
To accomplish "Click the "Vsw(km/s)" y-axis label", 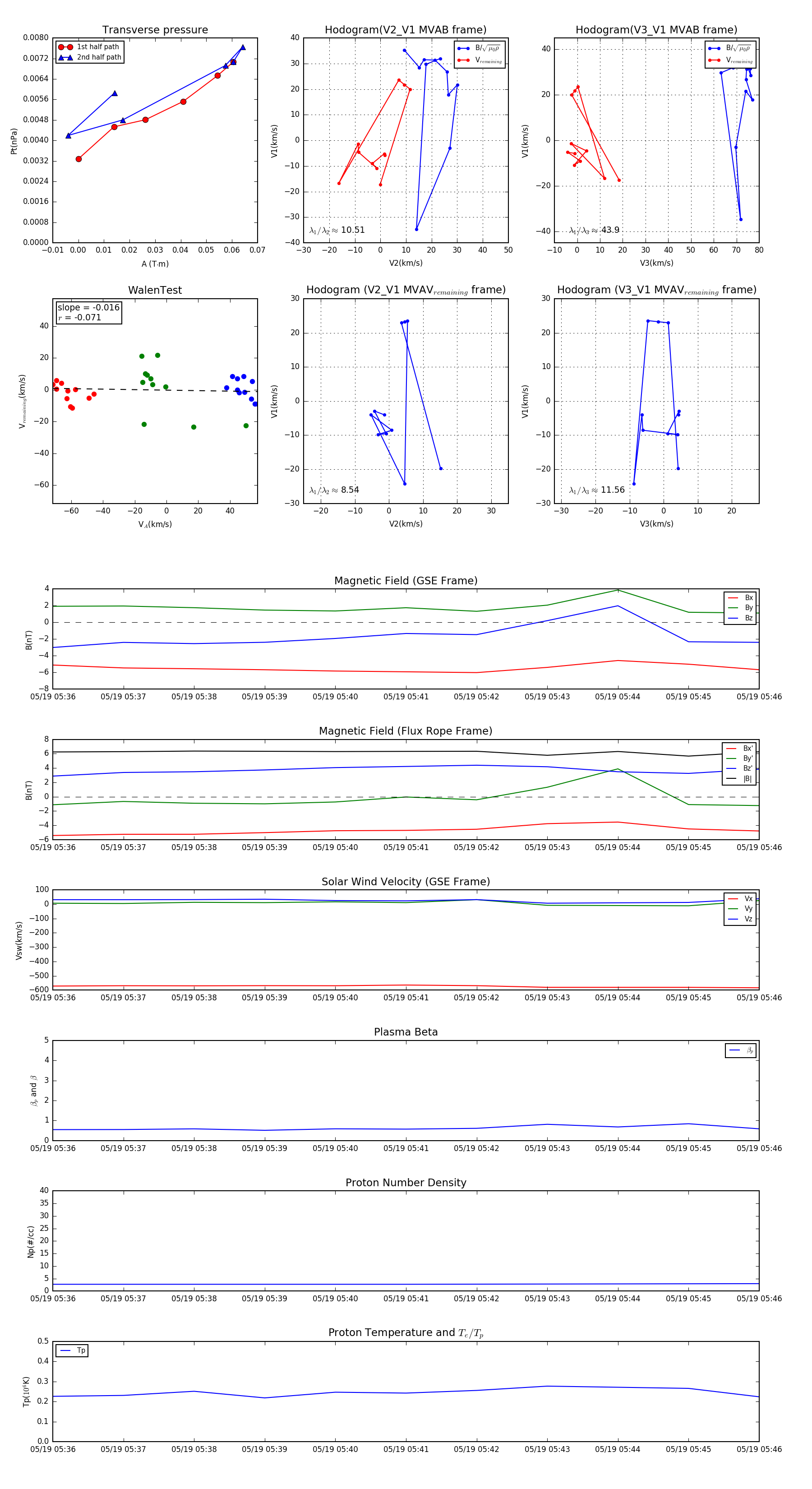I will tap(18, 940).
